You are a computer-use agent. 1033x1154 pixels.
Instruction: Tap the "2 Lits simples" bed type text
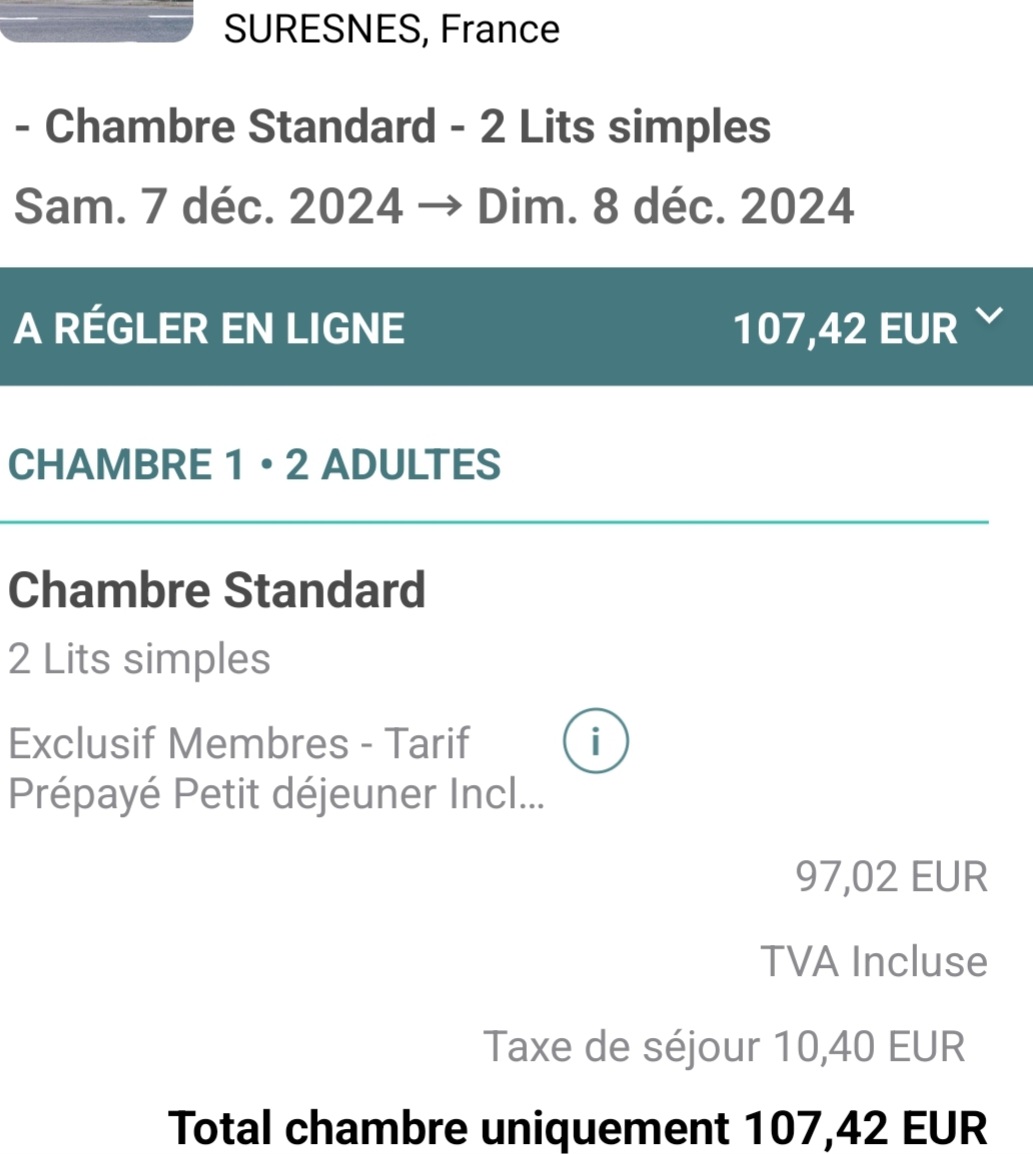[139, 659]
